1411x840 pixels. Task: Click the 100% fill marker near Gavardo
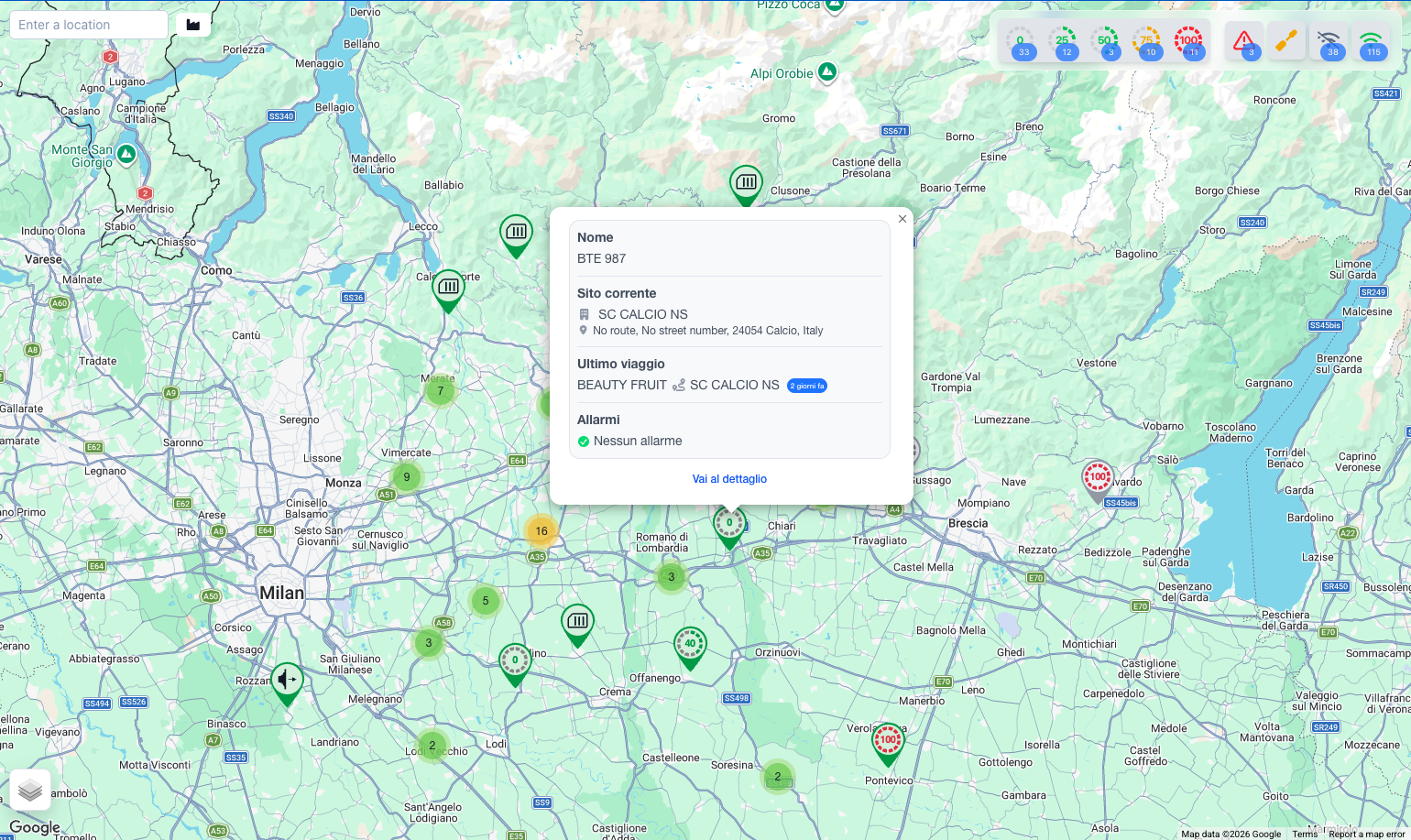(1098, 481)
